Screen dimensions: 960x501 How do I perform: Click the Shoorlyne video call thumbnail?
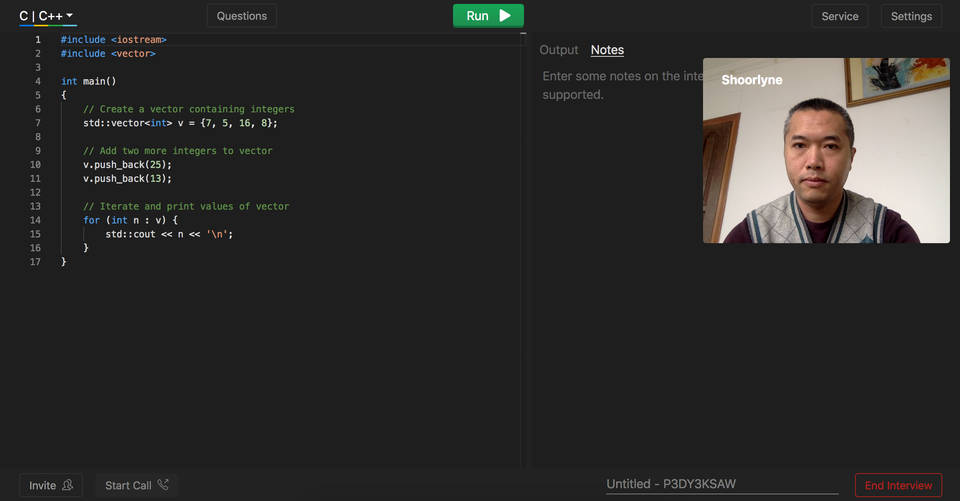tap(826, 150)
